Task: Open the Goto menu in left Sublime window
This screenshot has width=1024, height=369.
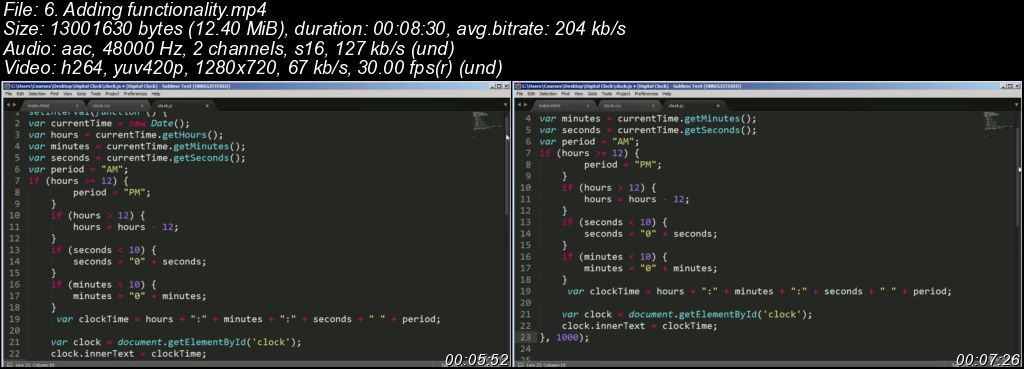Action: (81, 93)
